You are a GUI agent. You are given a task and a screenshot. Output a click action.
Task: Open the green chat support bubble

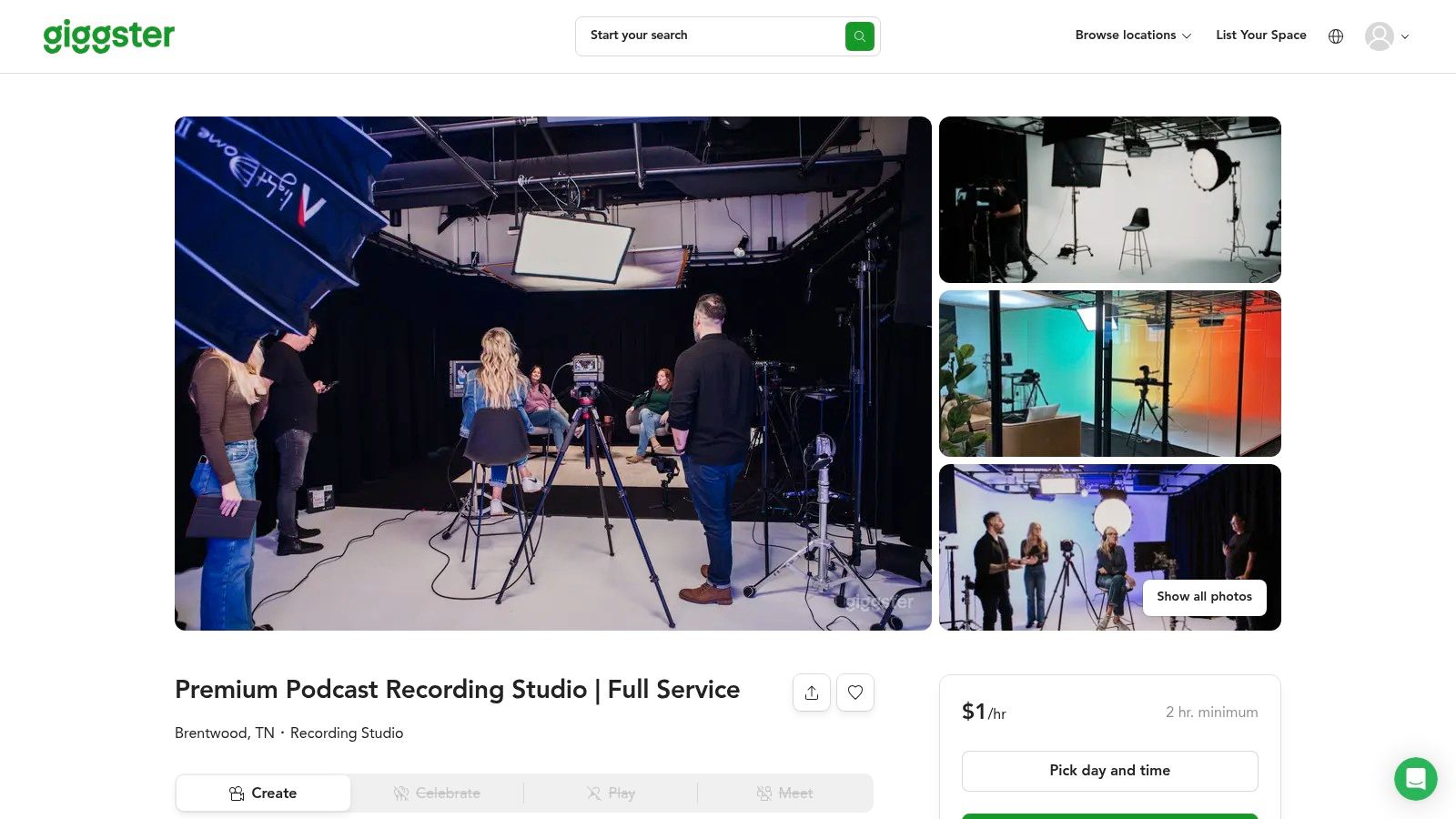(x=1415, y=779)
